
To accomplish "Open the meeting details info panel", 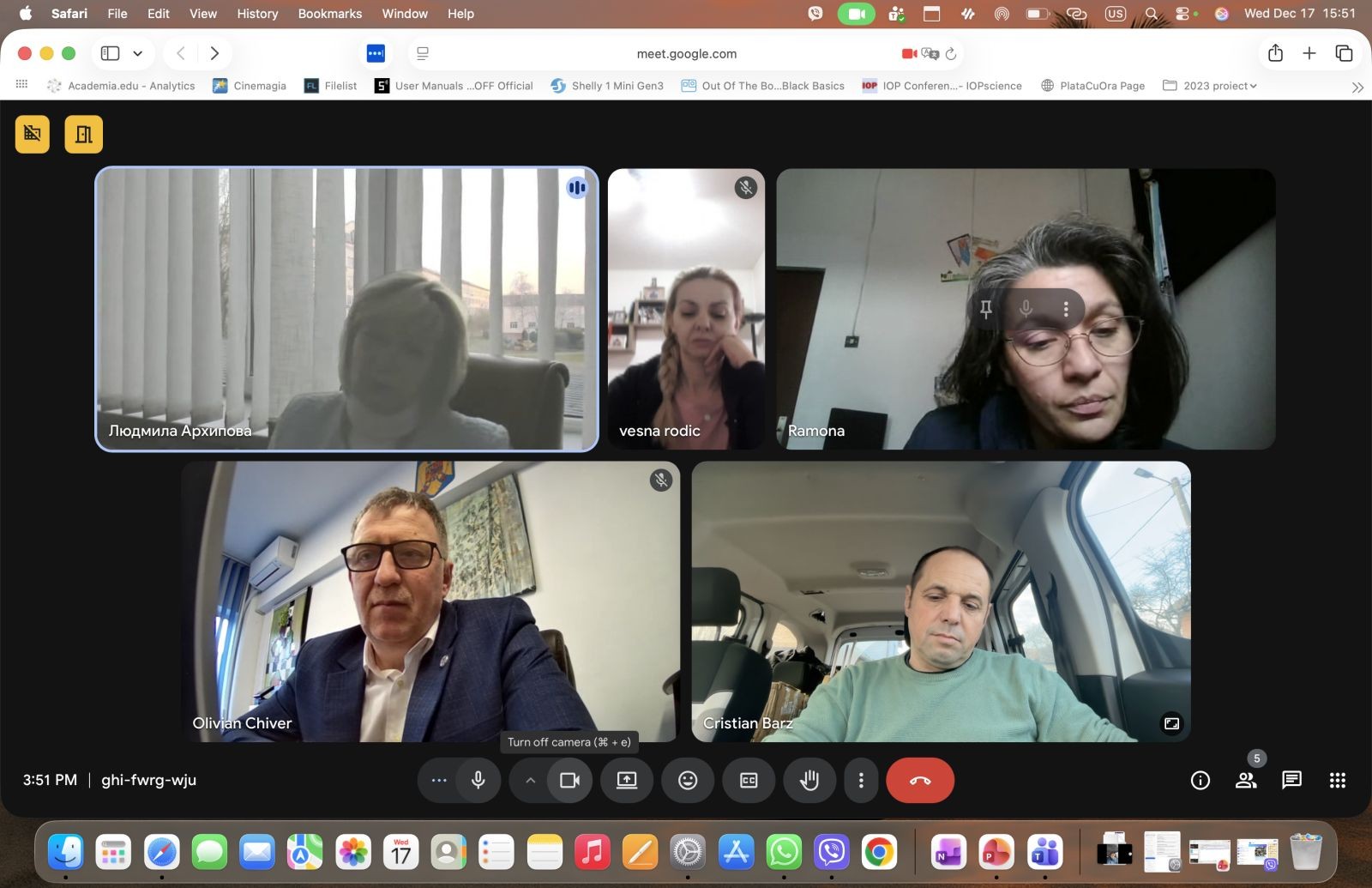I will [1200, 780].
